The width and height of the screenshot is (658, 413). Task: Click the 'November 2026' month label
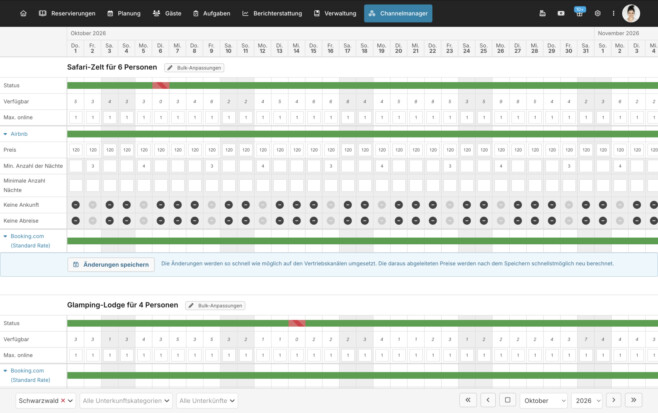pos(618,33)
